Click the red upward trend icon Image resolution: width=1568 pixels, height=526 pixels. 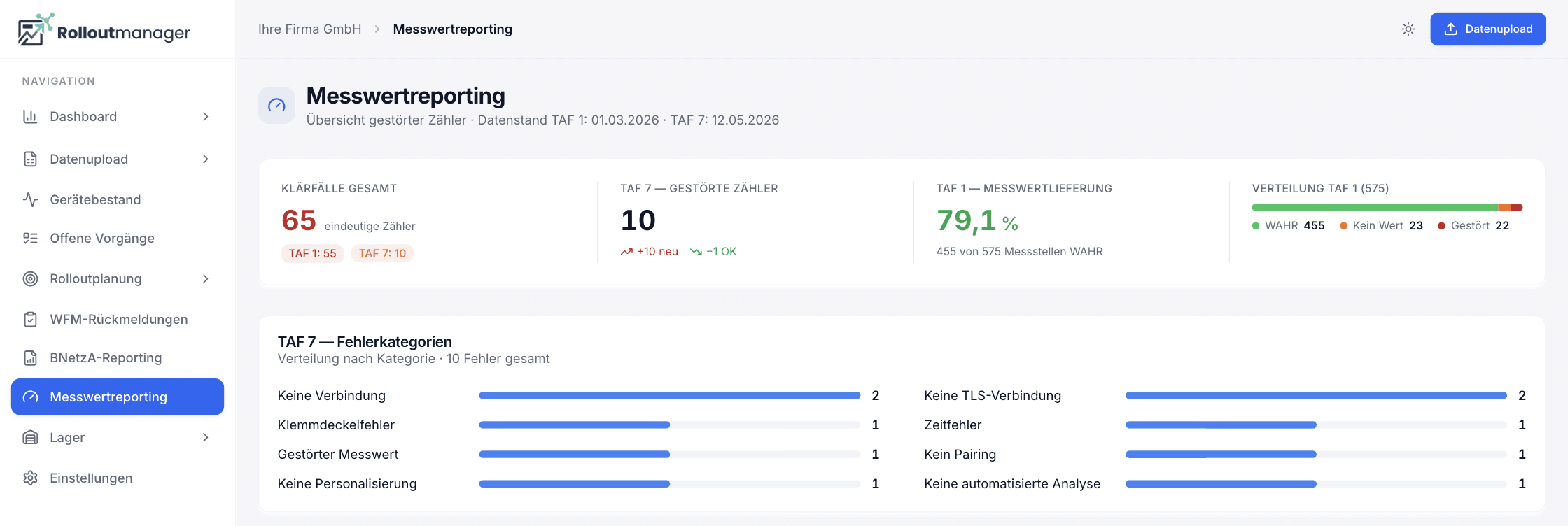[x=626, y=252]
